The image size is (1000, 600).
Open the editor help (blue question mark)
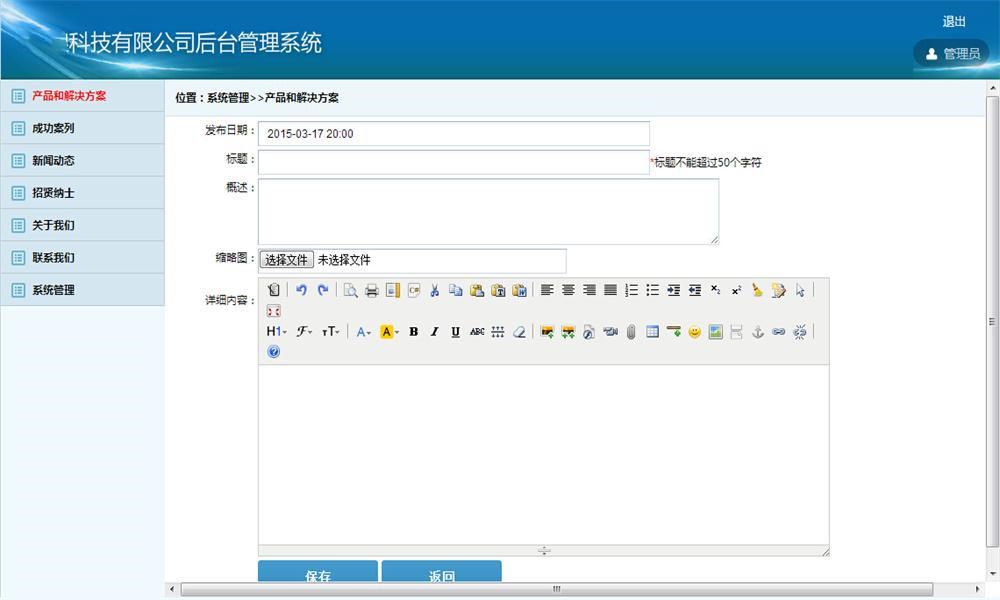click(x=274, y=352)
